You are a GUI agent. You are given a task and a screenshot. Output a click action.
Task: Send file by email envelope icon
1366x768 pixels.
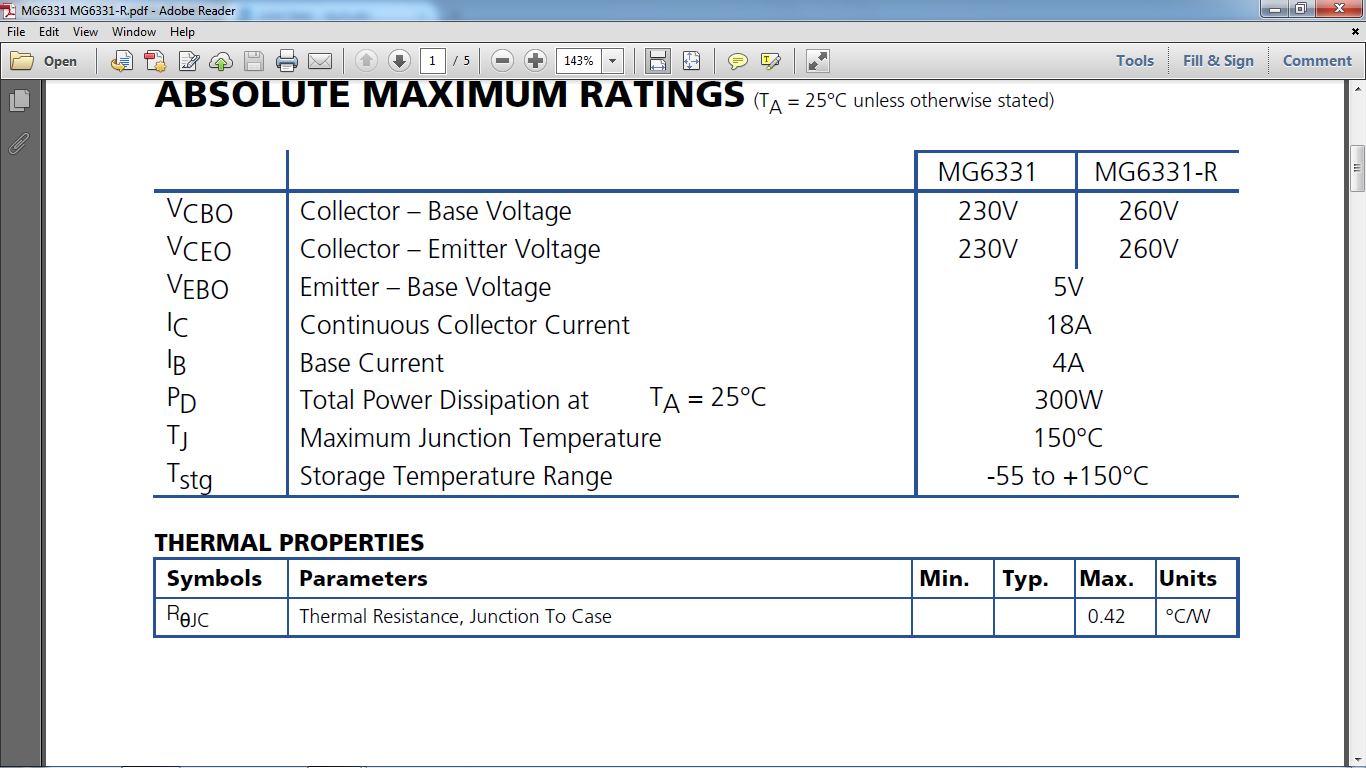320,61
